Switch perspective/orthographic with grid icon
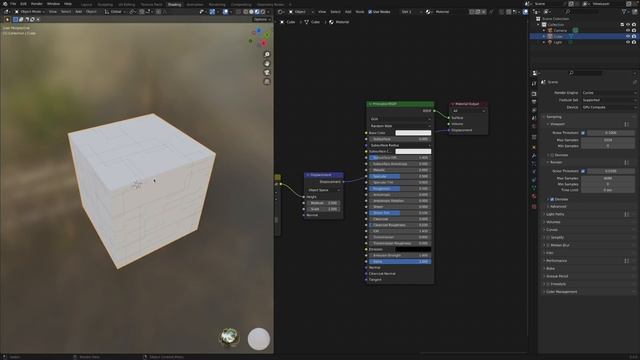This screenshot has height=360, width=640. pyautogui.click(x=267, y=82)
